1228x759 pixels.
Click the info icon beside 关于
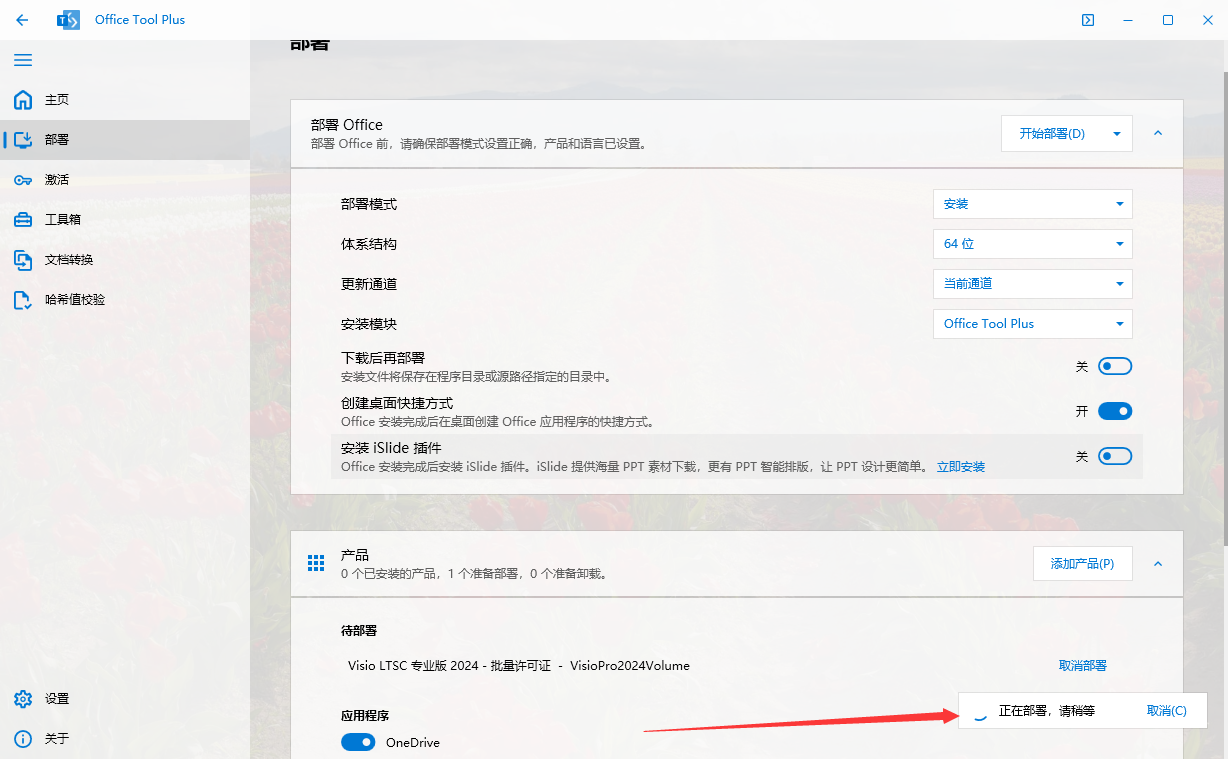tap(23, 739)
